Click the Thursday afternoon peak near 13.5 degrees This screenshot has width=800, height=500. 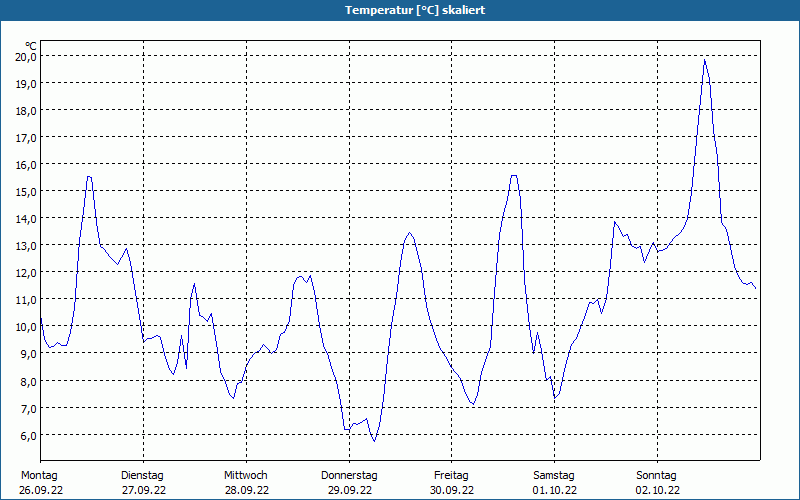[x=410, y=233]
